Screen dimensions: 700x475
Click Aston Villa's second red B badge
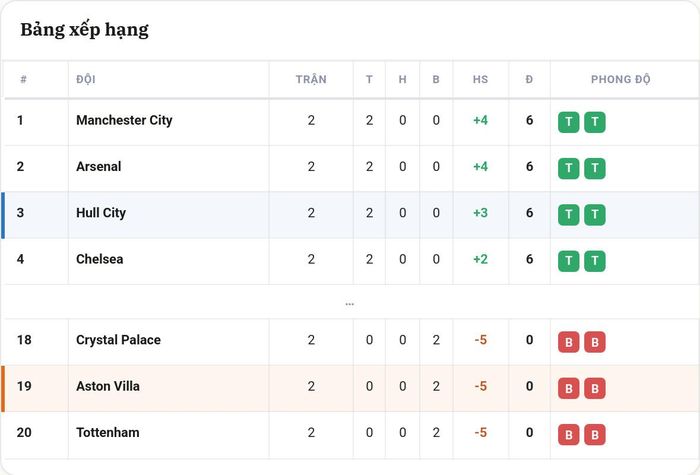(595, 388)
